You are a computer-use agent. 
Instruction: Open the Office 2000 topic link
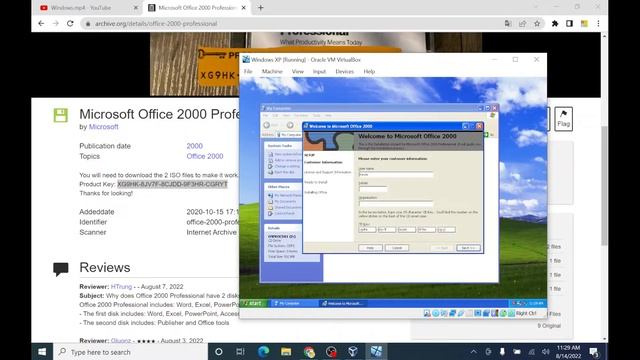coord(205,156)
